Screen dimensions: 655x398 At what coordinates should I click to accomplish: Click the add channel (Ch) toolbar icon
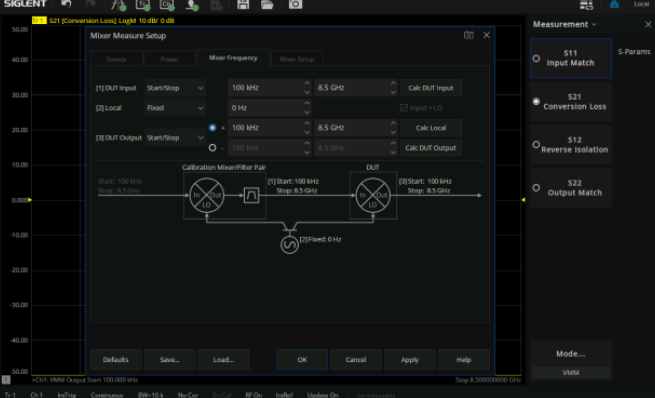pos(167,5)
